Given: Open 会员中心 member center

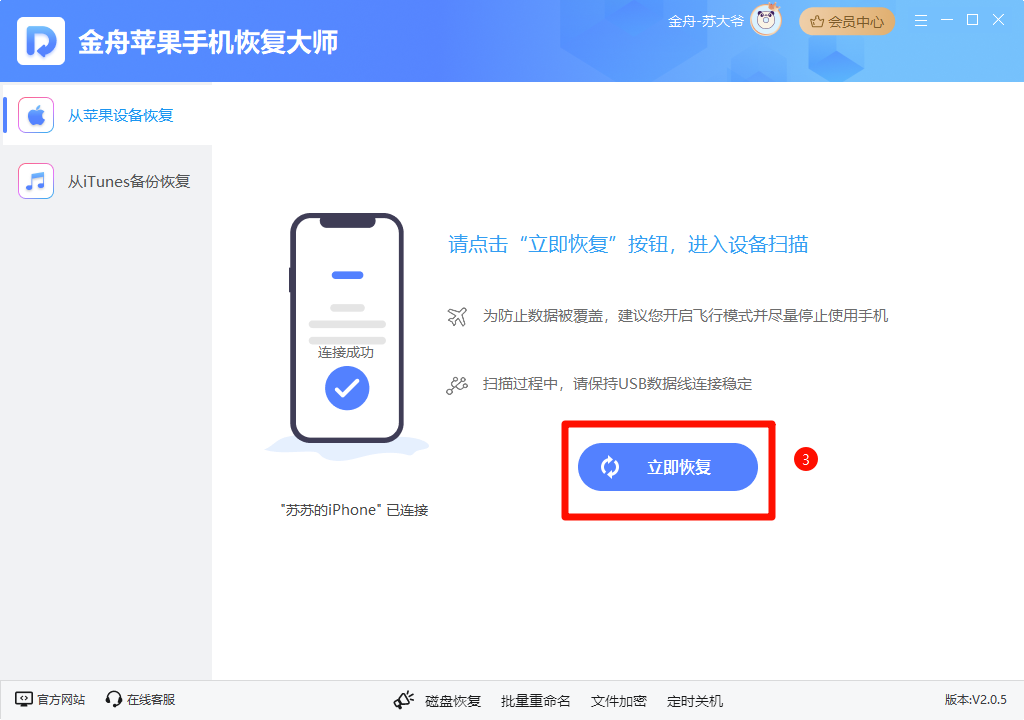Looking at the screenshot, I should coord(846,22).
